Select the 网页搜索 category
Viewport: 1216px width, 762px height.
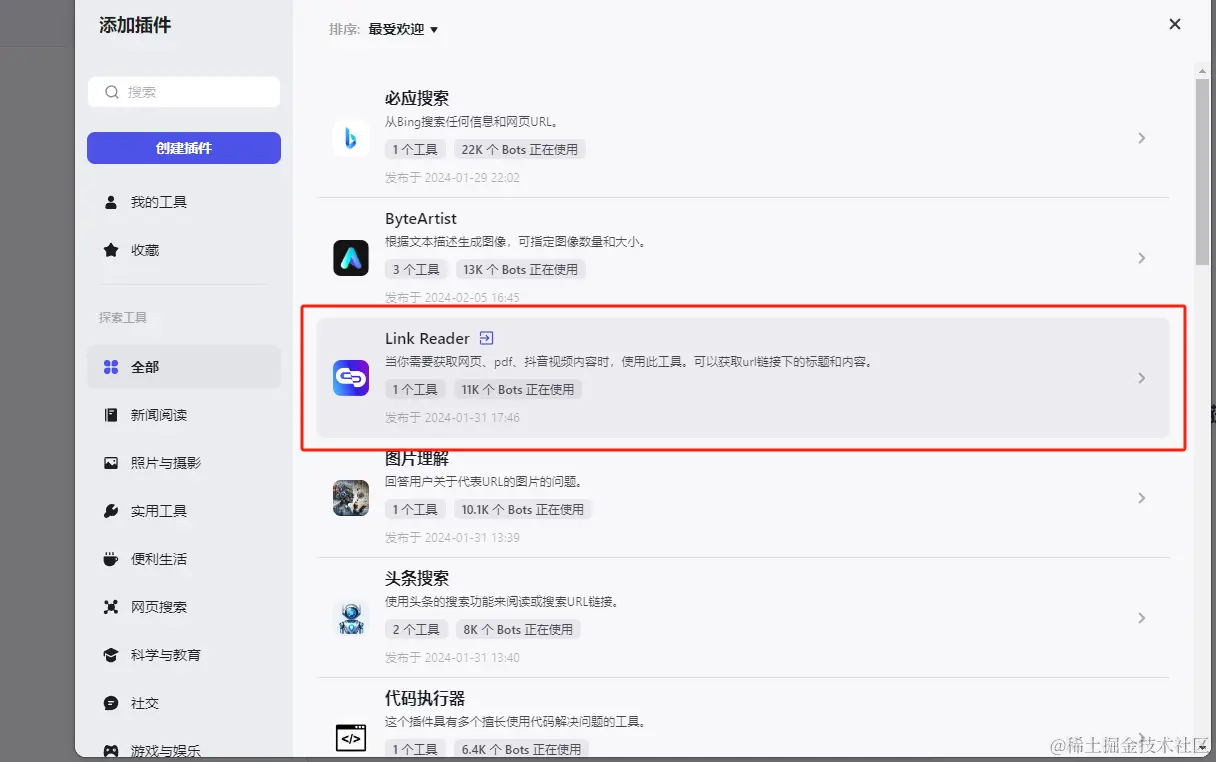[x=184, y=607]
